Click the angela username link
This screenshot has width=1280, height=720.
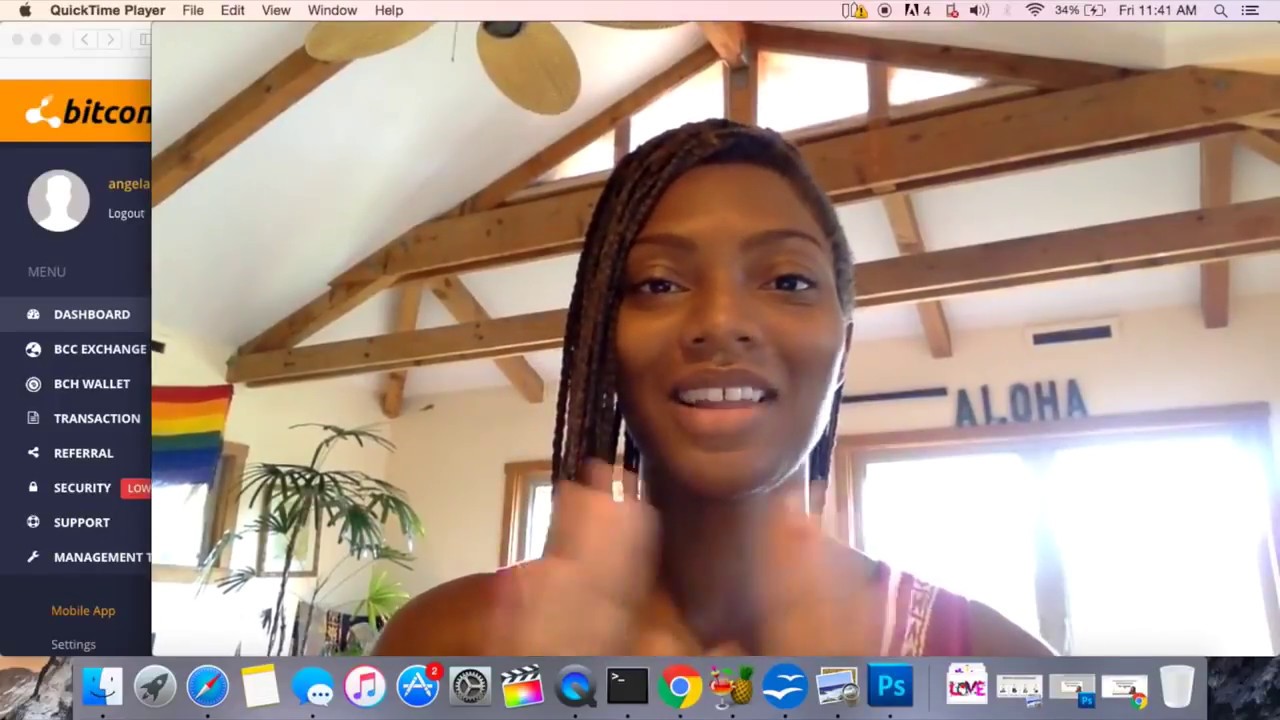pyautogui.click(x=129, y=184)
